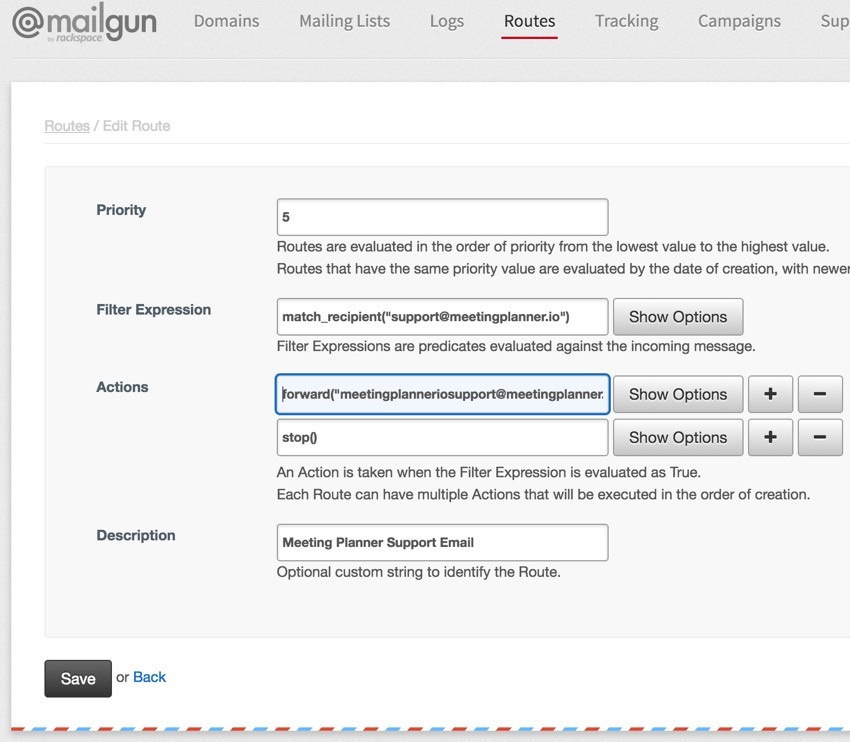Open the Tracking tab
850x742 pixels.
(x=627, y=21)
